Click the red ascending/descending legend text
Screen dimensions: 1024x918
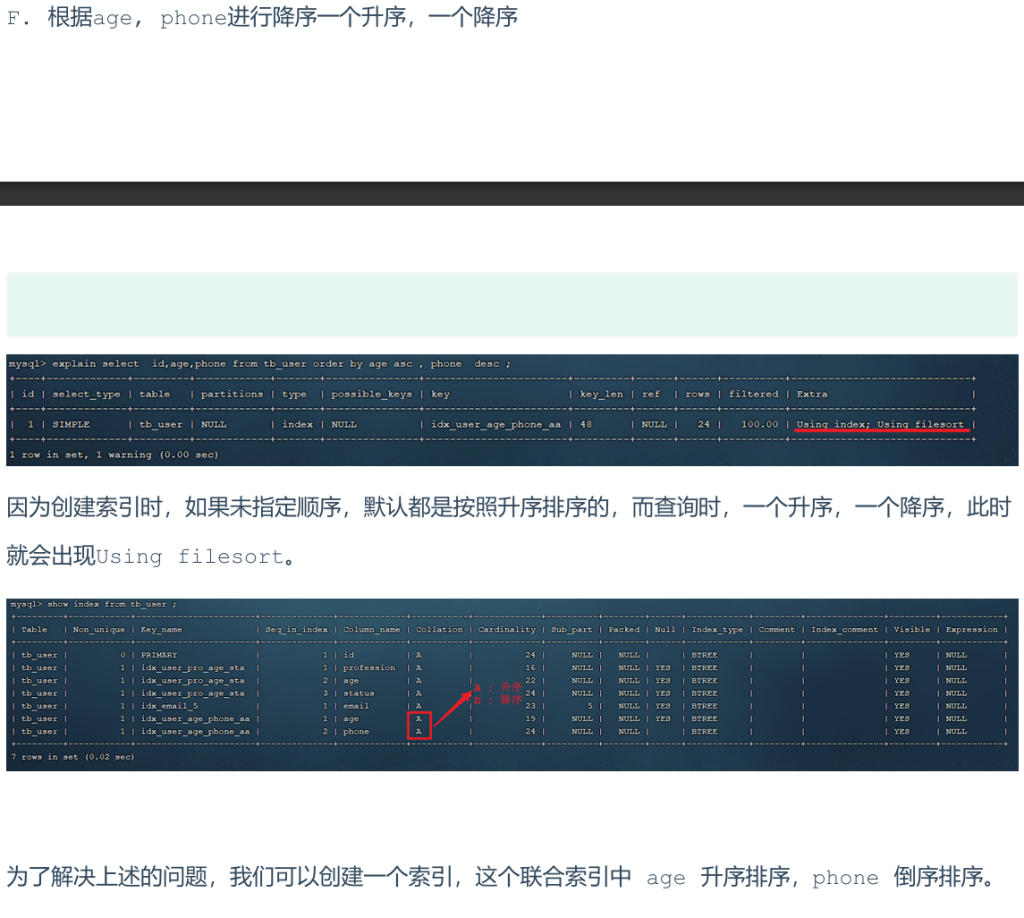(x=497, y=693)
